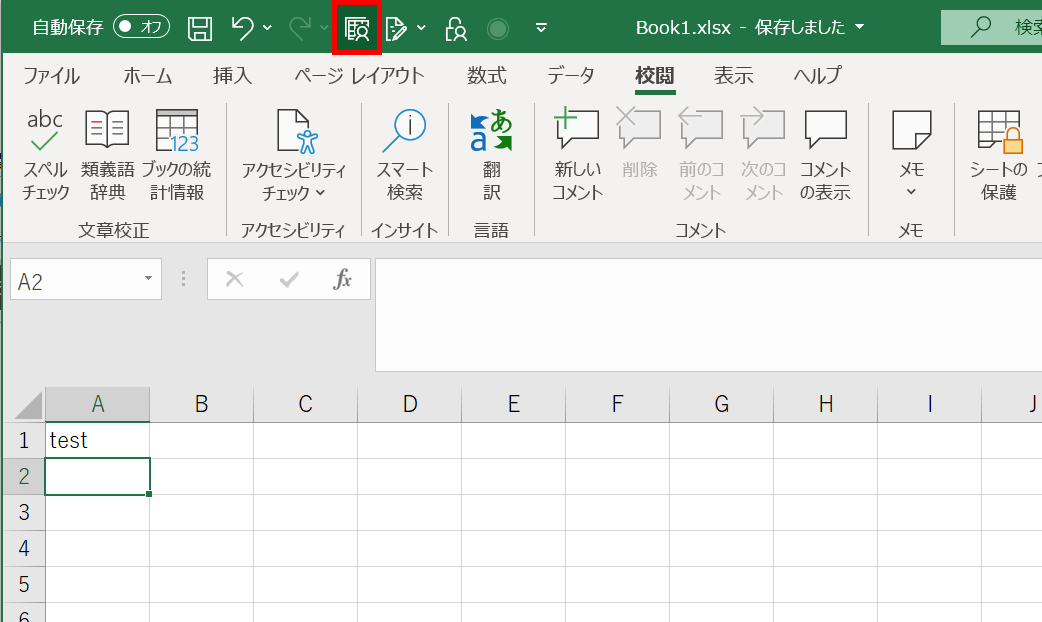
Task: Click コメントの表示 show comments
Action: (x=825, y=156)
